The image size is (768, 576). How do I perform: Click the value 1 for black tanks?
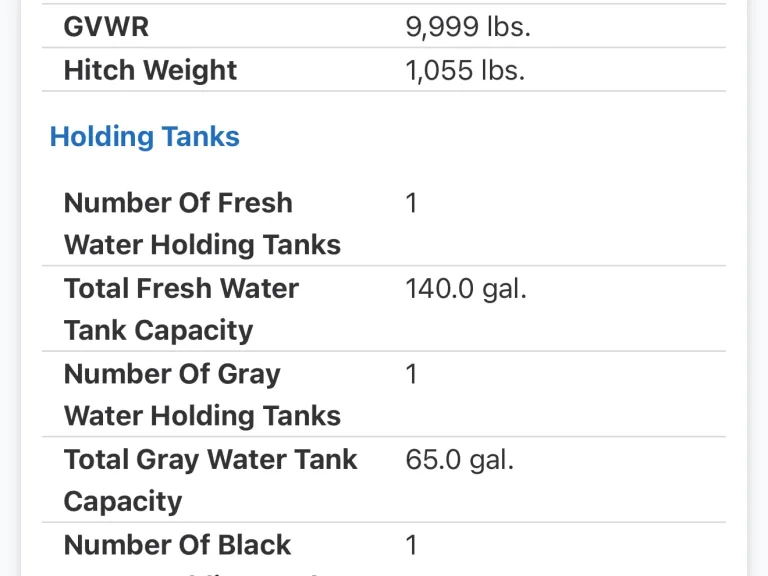click(411, 545)
